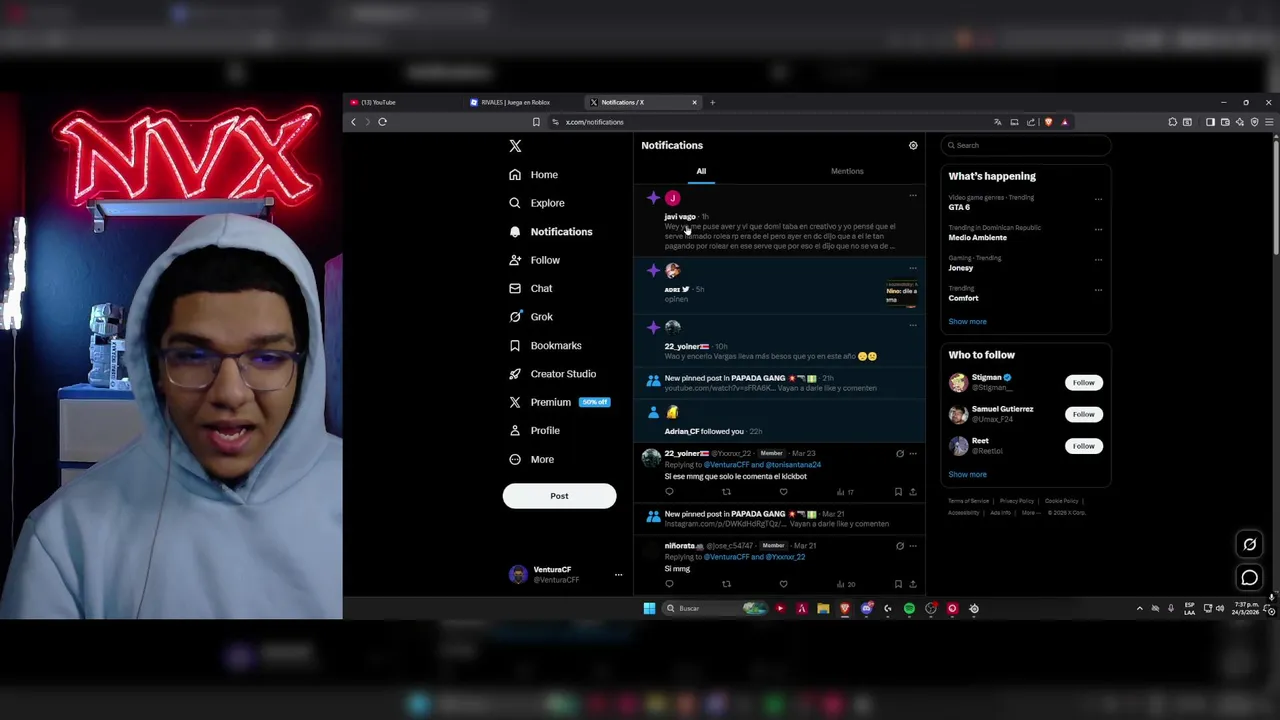The image size is (1280, 720).
Task: Open Chat in sidebar
Action: [530, 288]
